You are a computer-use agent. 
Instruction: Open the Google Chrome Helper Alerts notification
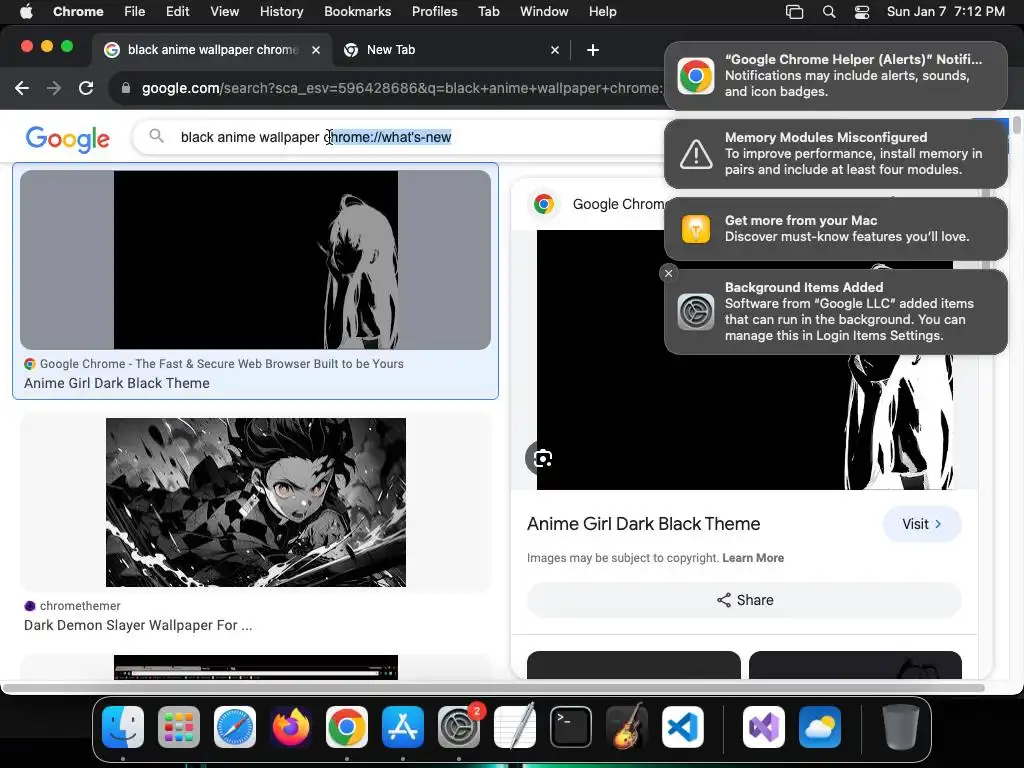click(836, 76)
